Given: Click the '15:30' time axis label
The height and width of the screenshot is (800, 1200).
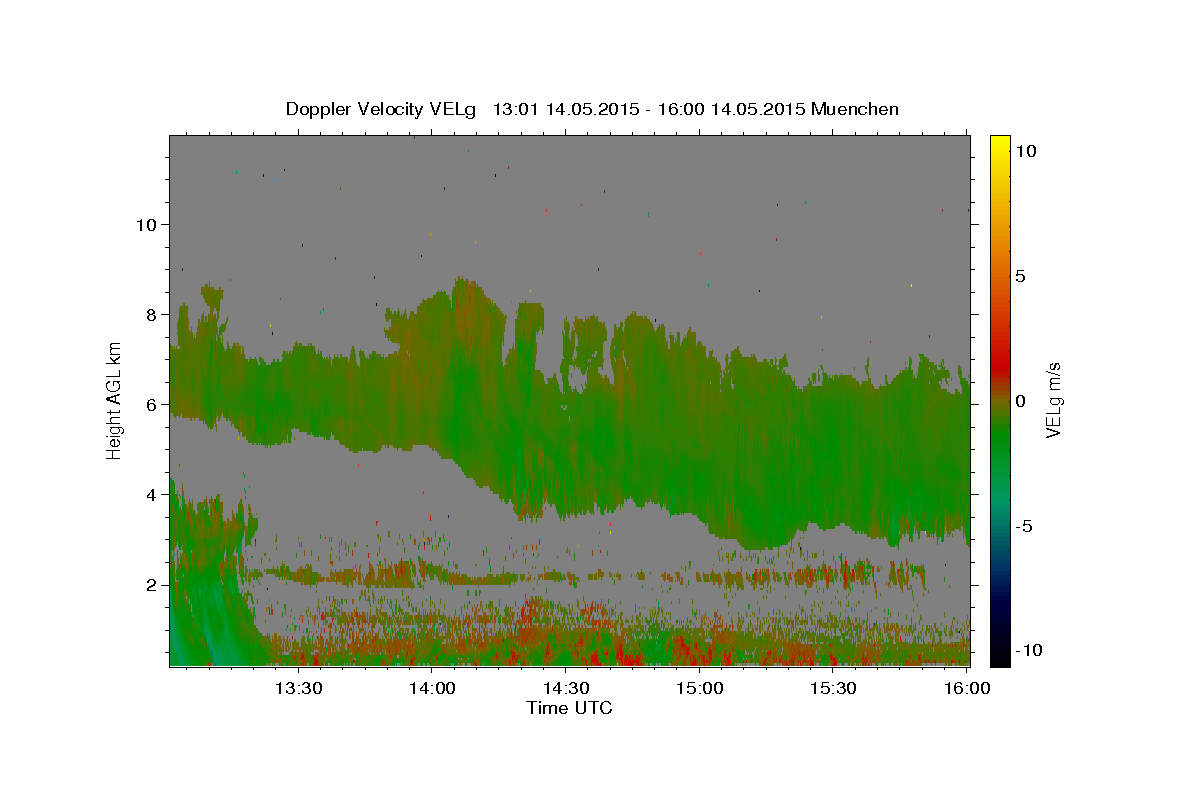Looking at the screenshot, I should [834, 689].
